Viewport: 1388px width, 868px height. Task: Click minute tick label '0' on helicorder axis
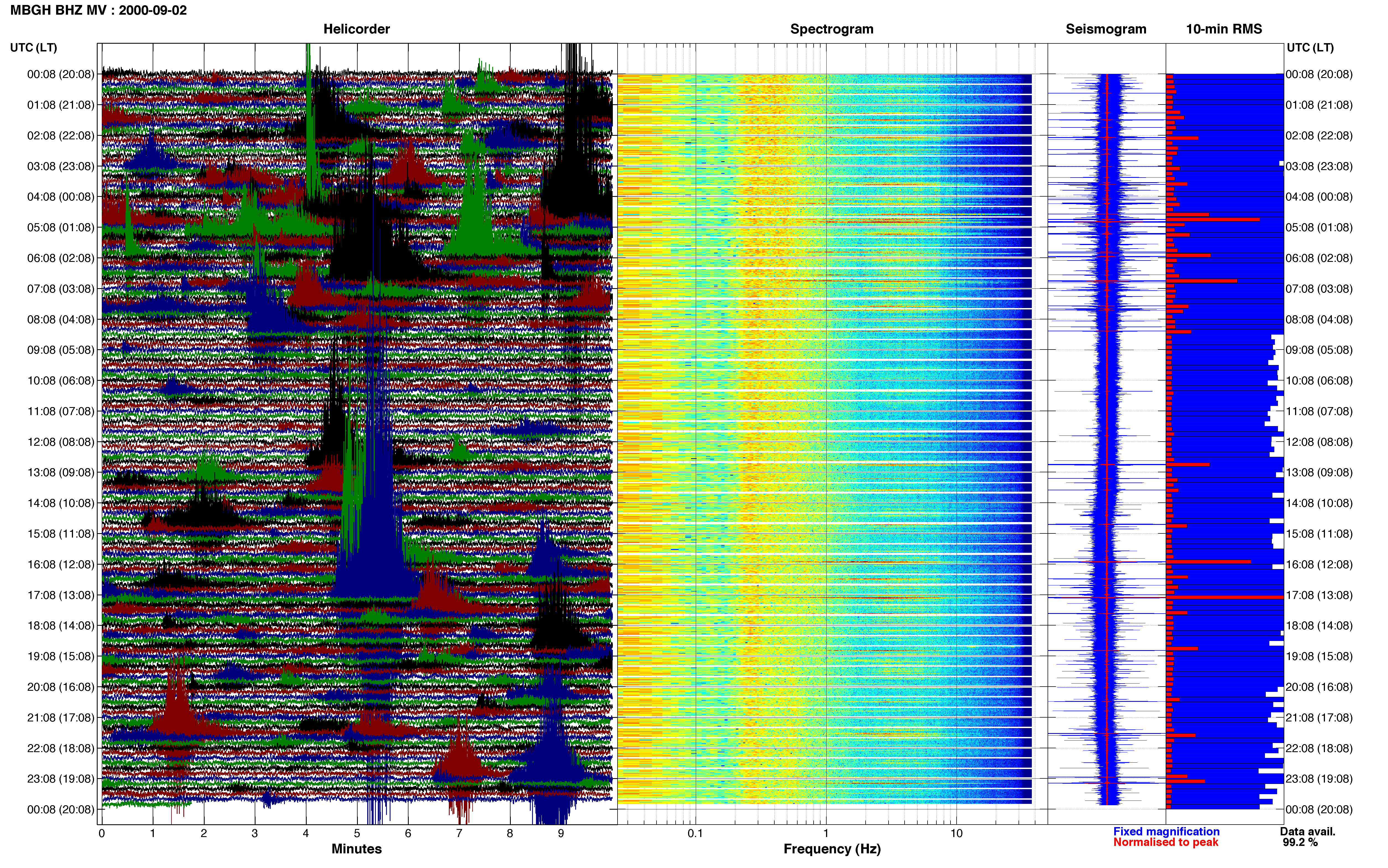(x=101, y=833)
